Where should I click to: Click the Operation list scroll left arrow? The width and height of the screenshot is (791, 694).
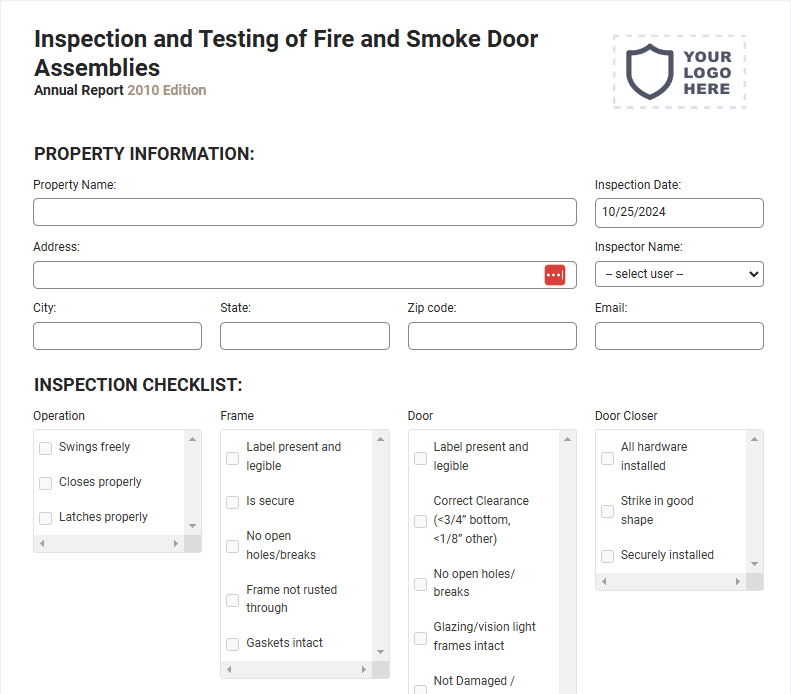click(x=42, y=544)
